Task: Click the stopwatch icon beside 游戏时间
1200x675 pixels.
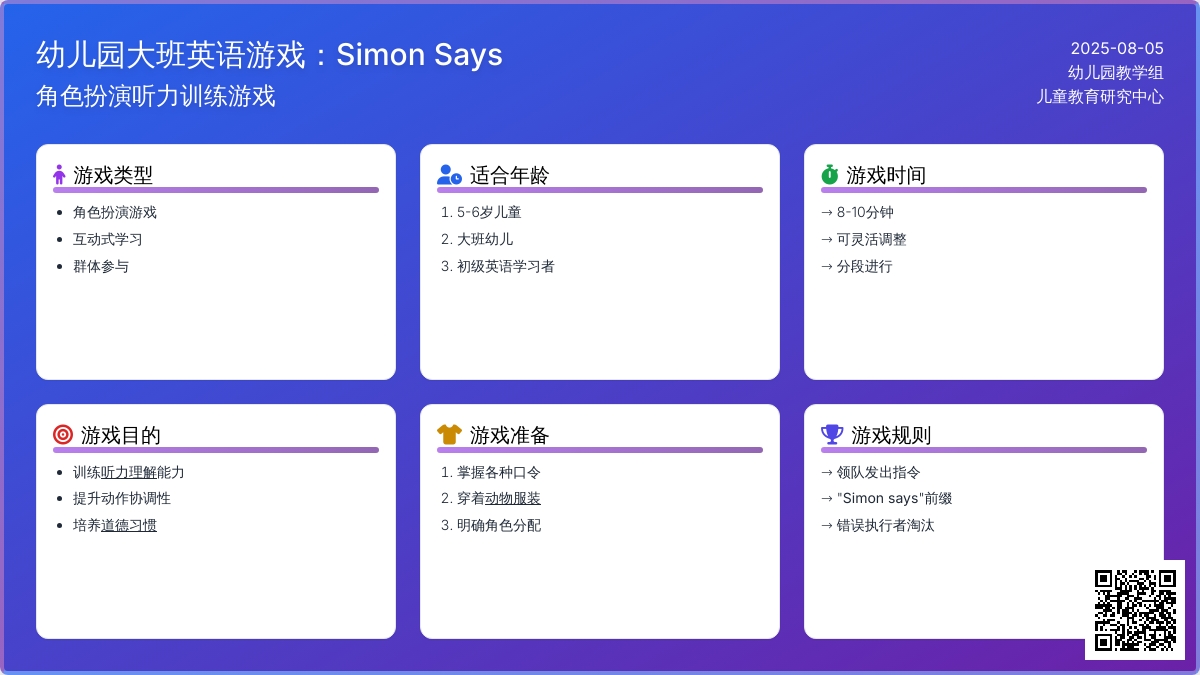Action: coord(830,175)
